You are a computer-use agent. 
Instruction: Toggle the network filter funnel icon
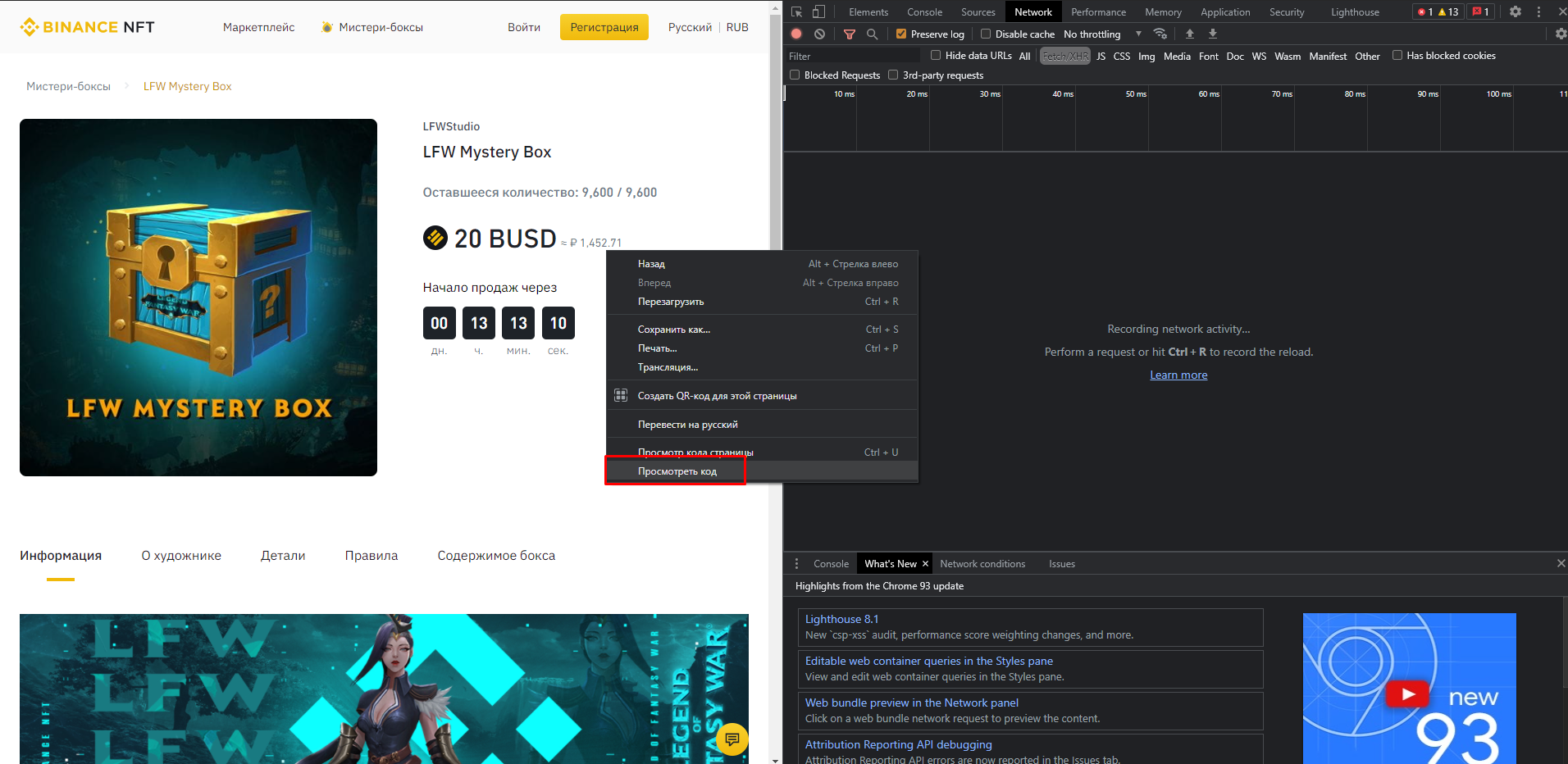[850, 34]
